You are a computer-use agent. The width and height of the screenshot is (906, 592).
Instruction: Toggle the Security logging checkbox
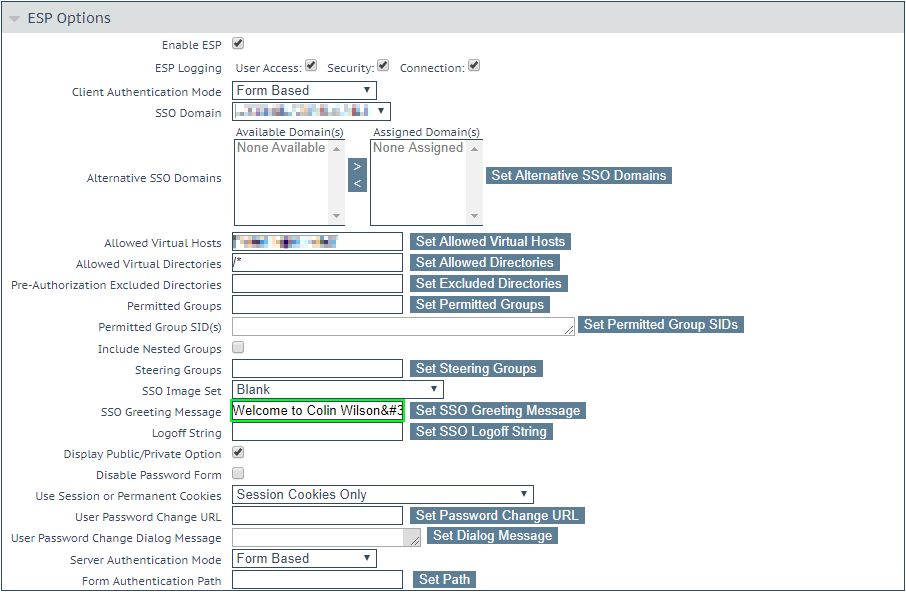(383, 64)
